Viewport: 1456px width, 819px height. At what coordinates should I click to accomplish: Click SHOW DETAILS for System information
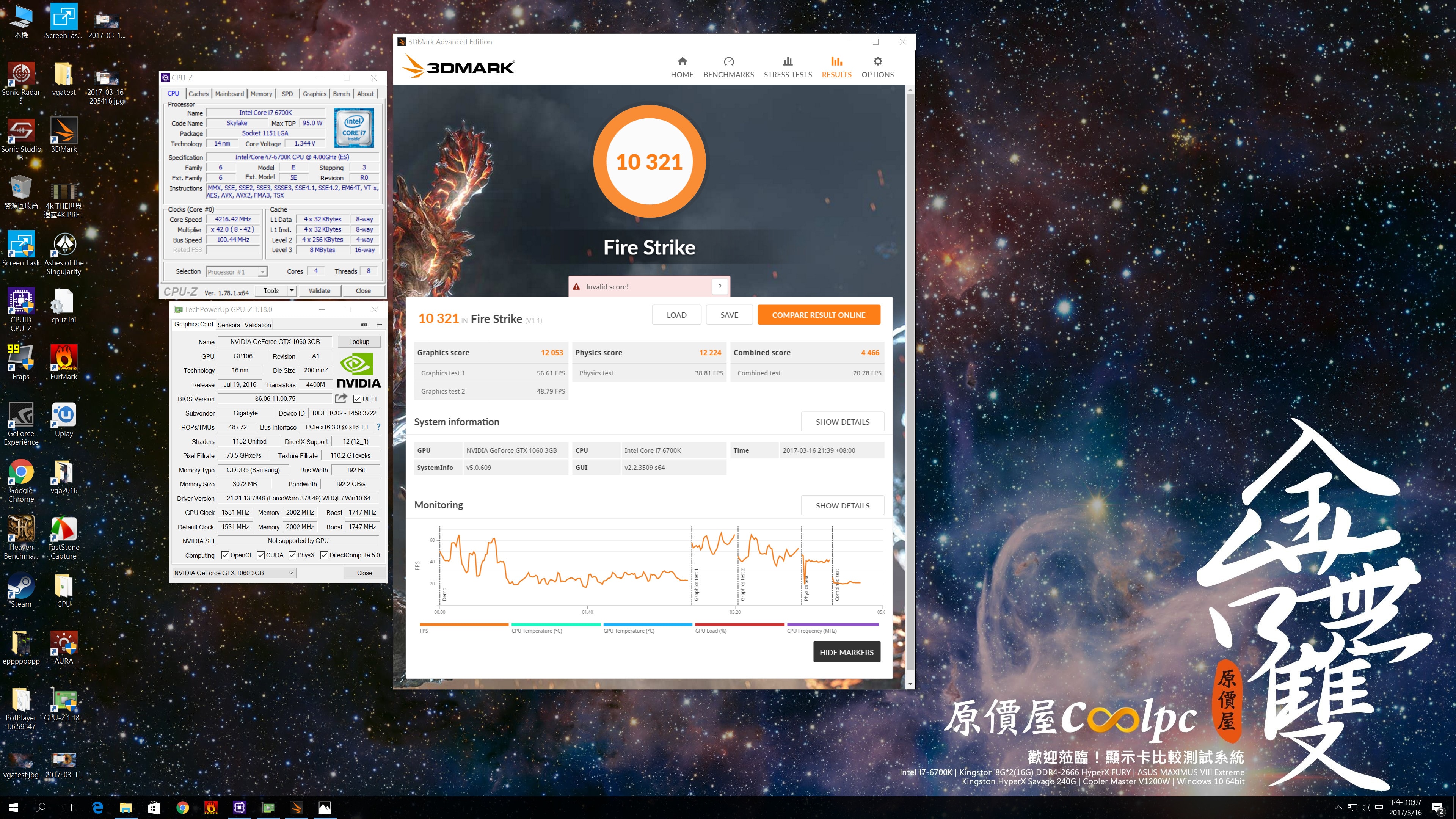pos(842,422)
